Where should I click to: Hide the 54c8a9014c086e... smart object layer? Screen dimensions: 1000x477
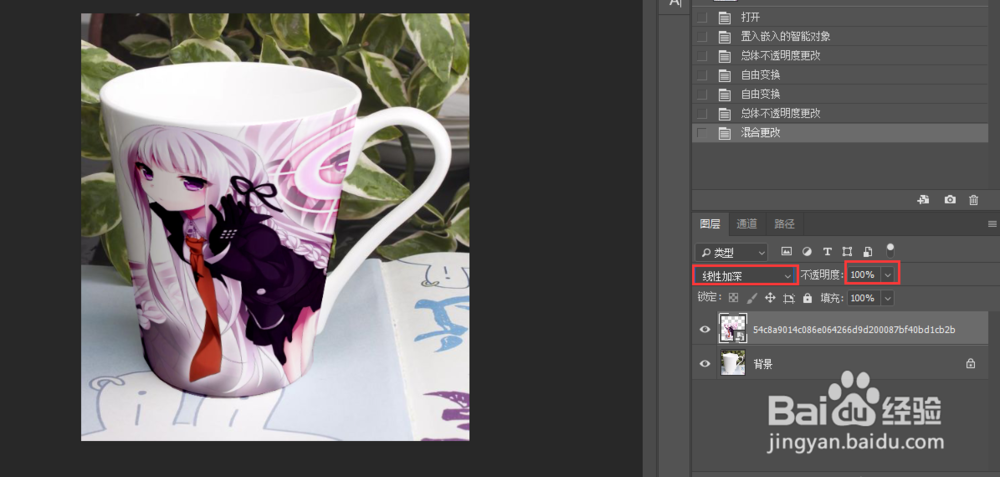point(705,329)
